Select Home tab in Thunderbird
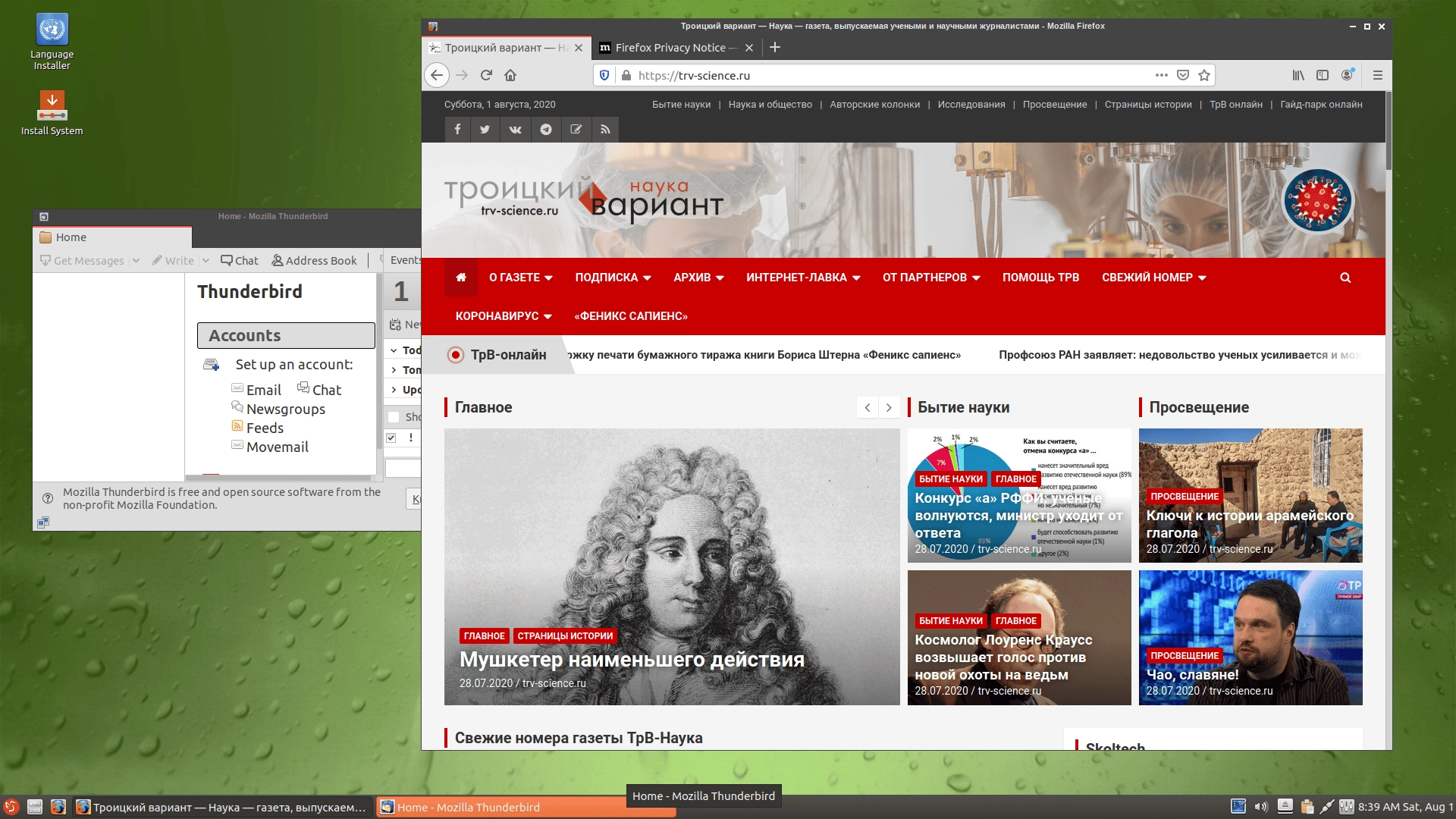The height and width of the screenshot is (819, 1456). (x=112, y=237)
